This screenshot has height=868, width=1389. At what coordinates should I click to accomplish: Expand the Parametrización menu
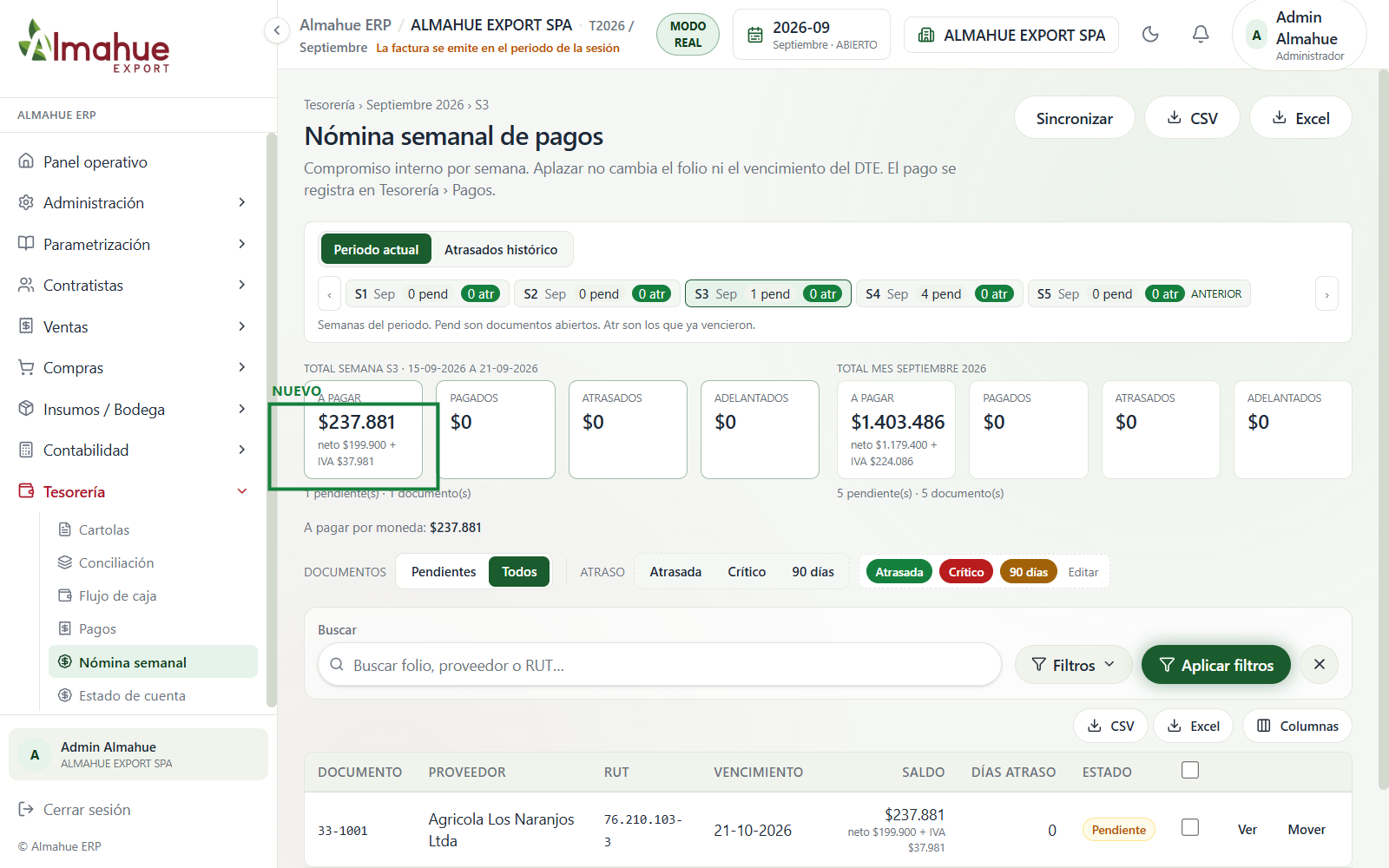pos(132,244)
